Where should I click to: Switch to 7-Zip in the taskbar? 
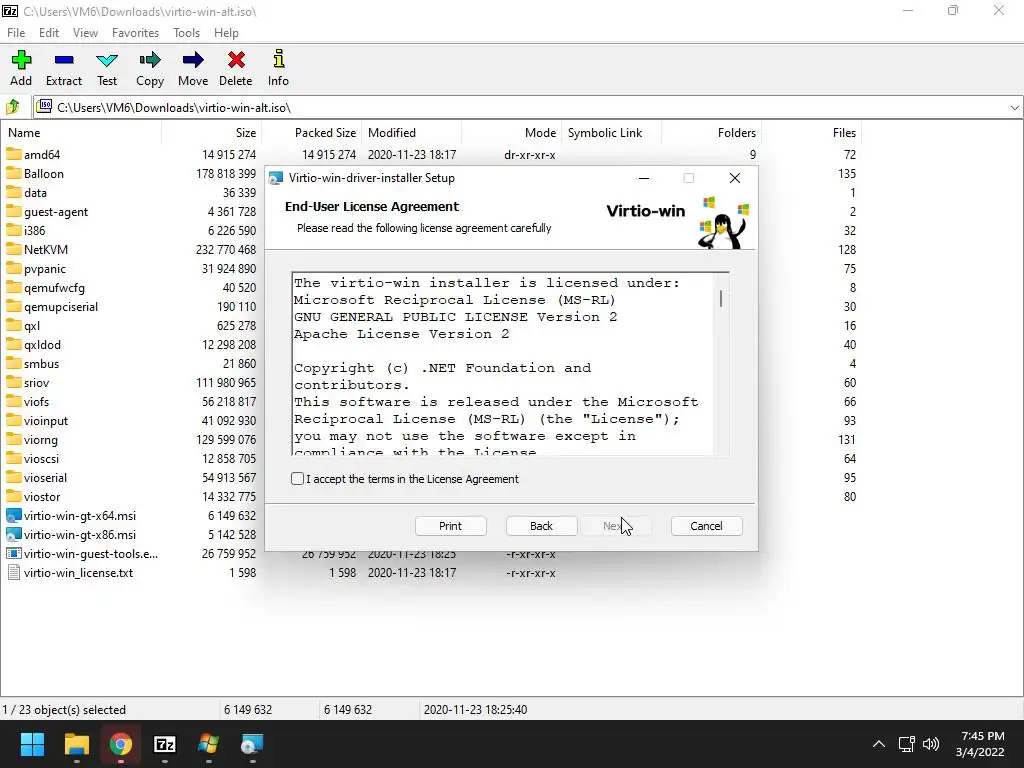[x=165, y=744]
